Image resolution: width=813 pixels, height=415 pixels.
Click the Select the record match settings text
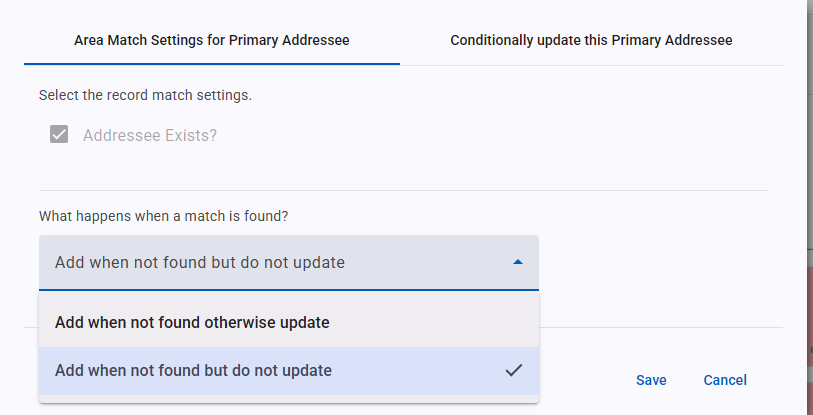coord(145,95)
